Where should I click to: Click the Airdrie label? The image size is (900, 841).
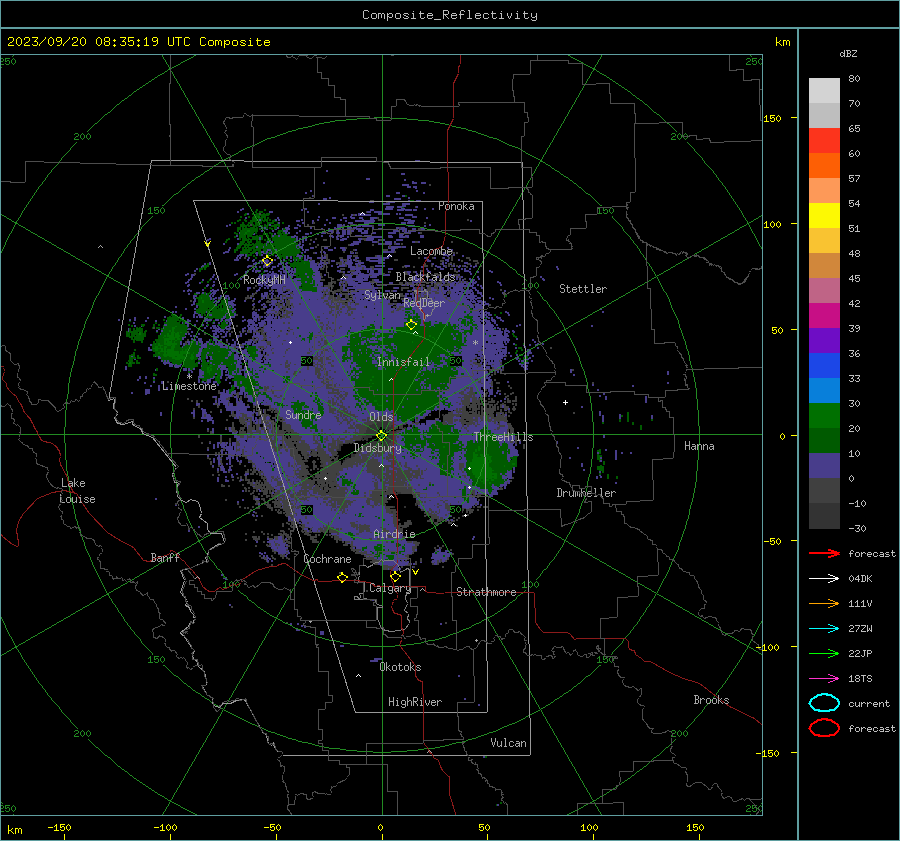click(394, 534)
